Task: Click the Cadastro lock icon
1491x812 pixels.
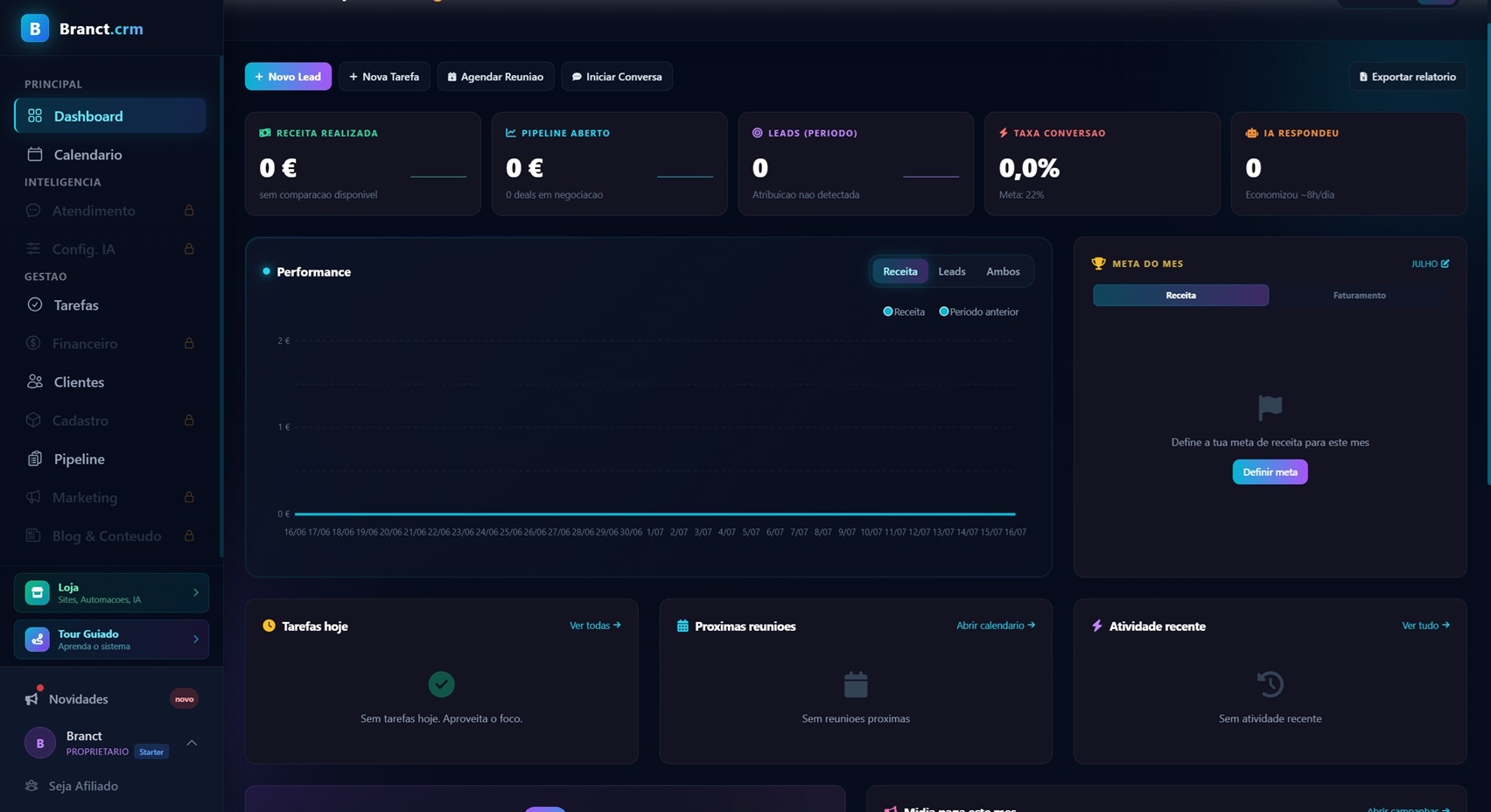Action: [x=189, y=420]
